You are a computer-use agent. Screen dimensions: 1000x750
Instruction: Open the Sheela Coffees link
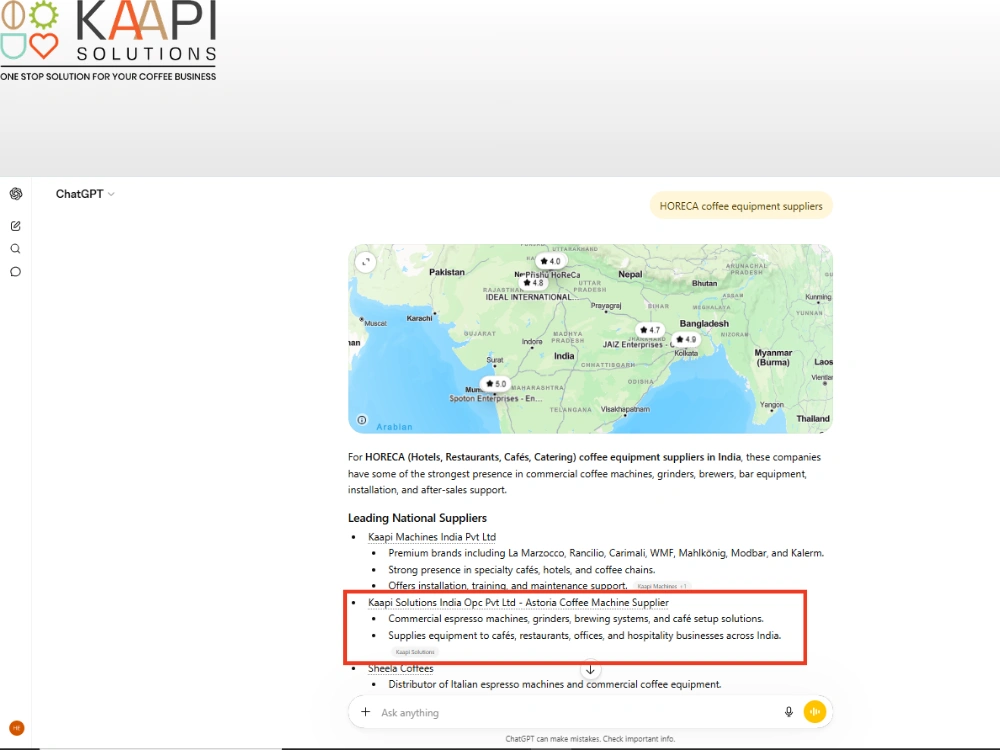click(x=401, y=668)
